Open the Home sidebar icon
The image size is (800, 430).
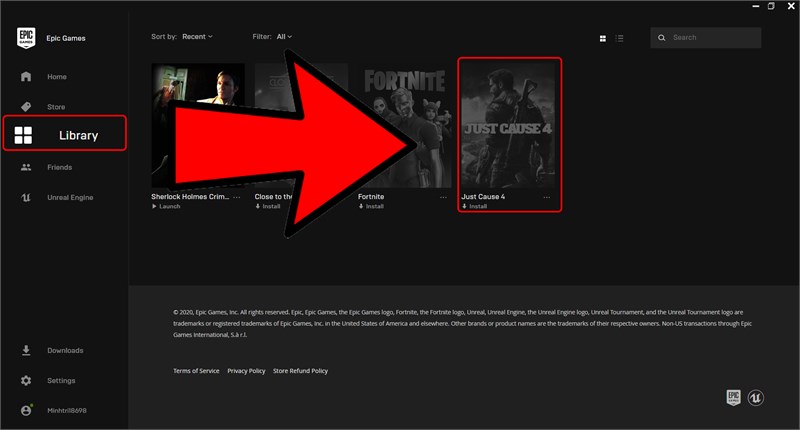coord(26,77)
